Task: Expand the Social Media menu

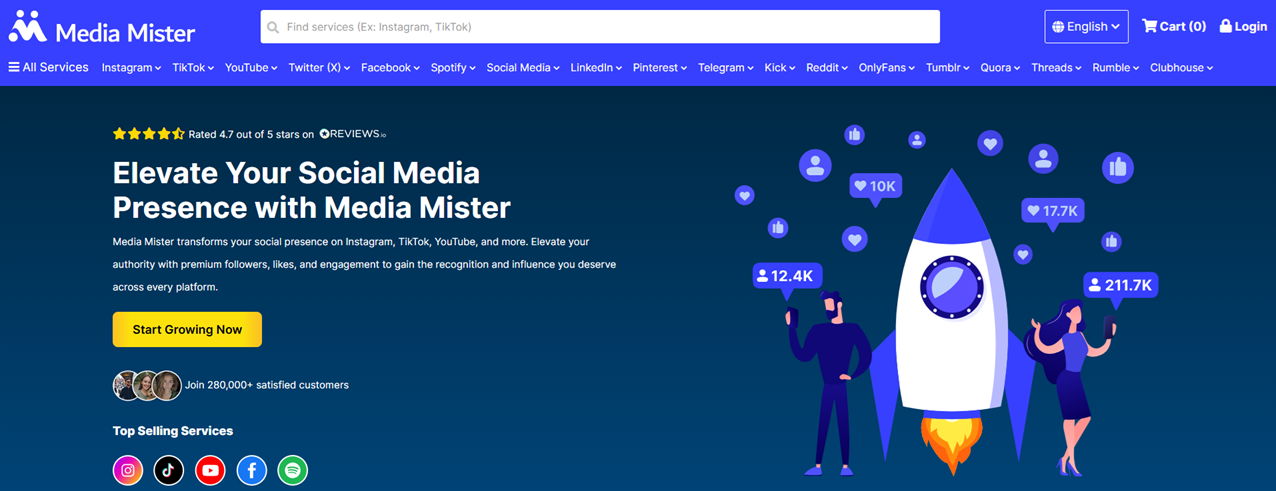Action: (524, 68)
